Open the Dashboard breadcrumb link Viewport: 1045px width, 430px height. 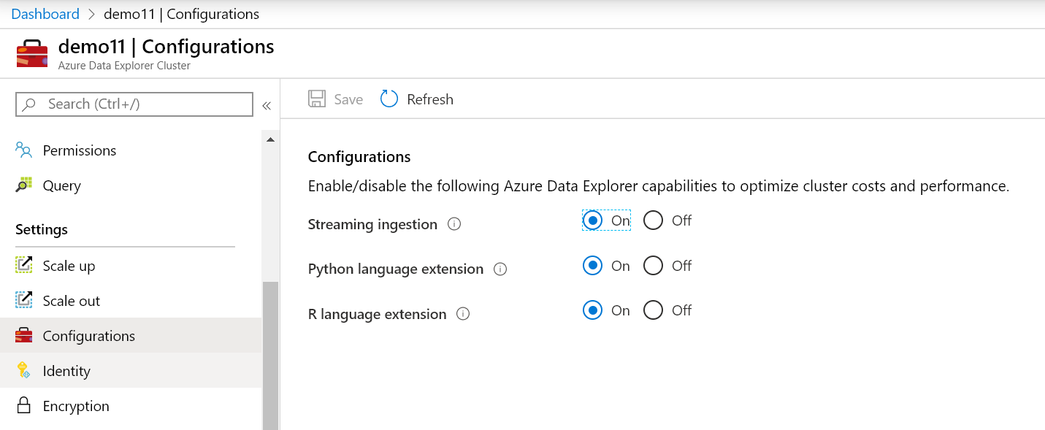coord(45,14)
